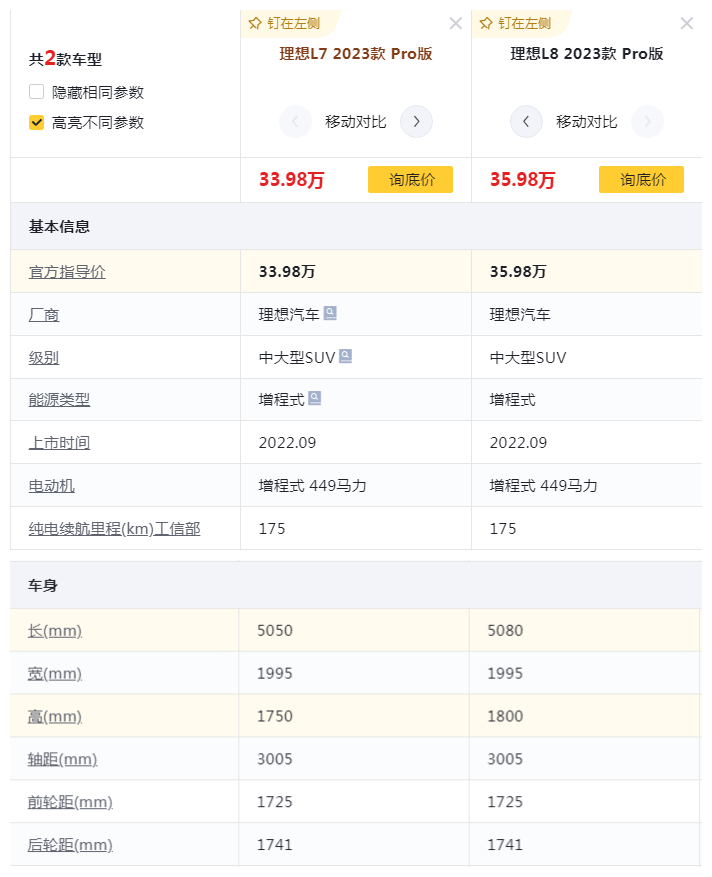Open 理想L8 2023款 Pro版 title link

587,54
